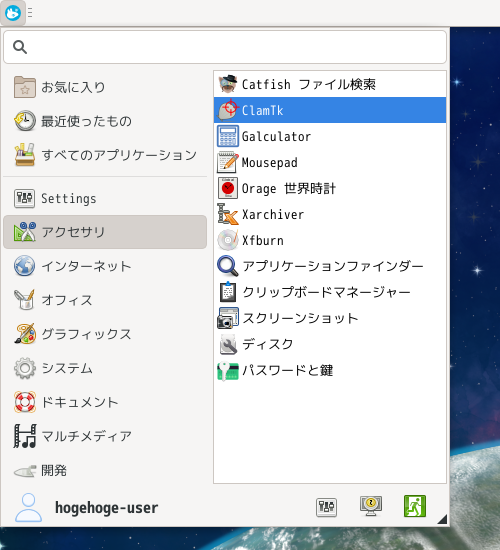Click the menu resize grip corner
The width and height of the screenshot is (500, 550).
pos(443,519)
